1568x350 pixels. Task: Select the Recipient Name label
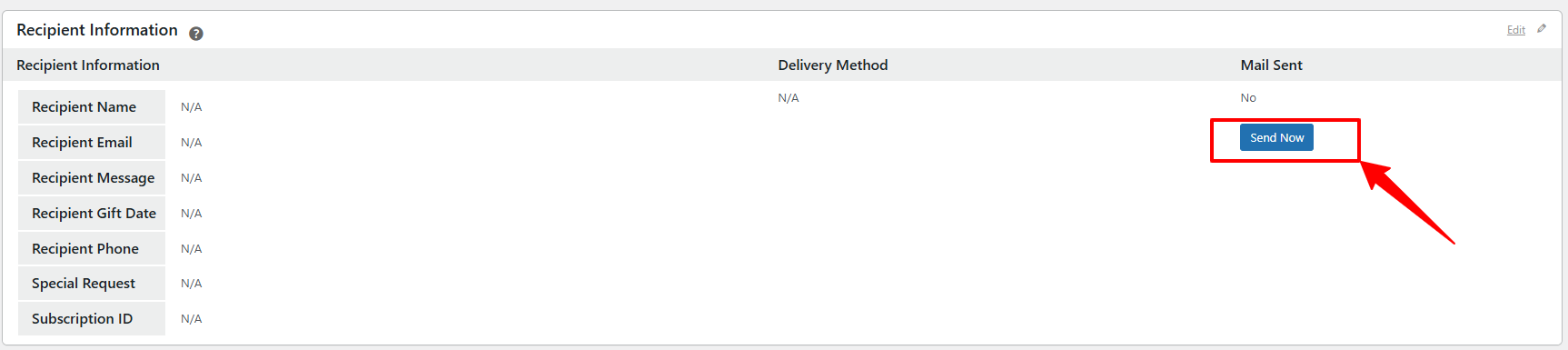tap(84, 106)
